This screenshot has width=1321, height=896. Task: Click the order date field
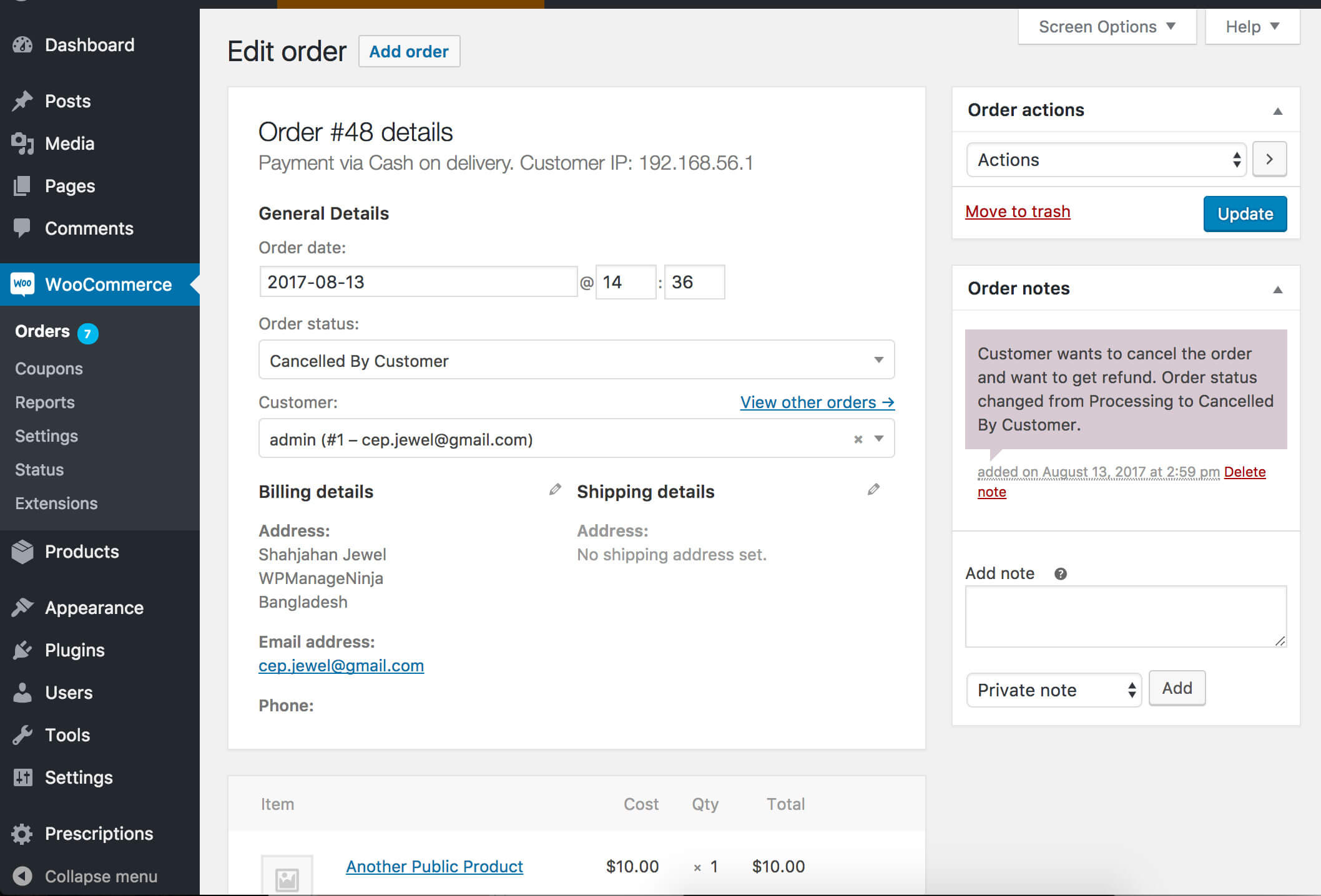pyautogui.click(x=418, y=281)
